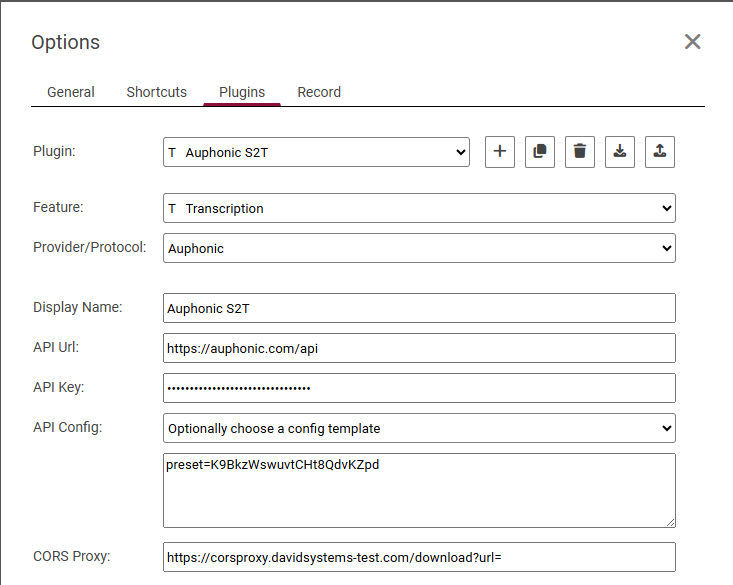
Task: Import plugin config using download-arrow icon
Action: tap(620, 152)
